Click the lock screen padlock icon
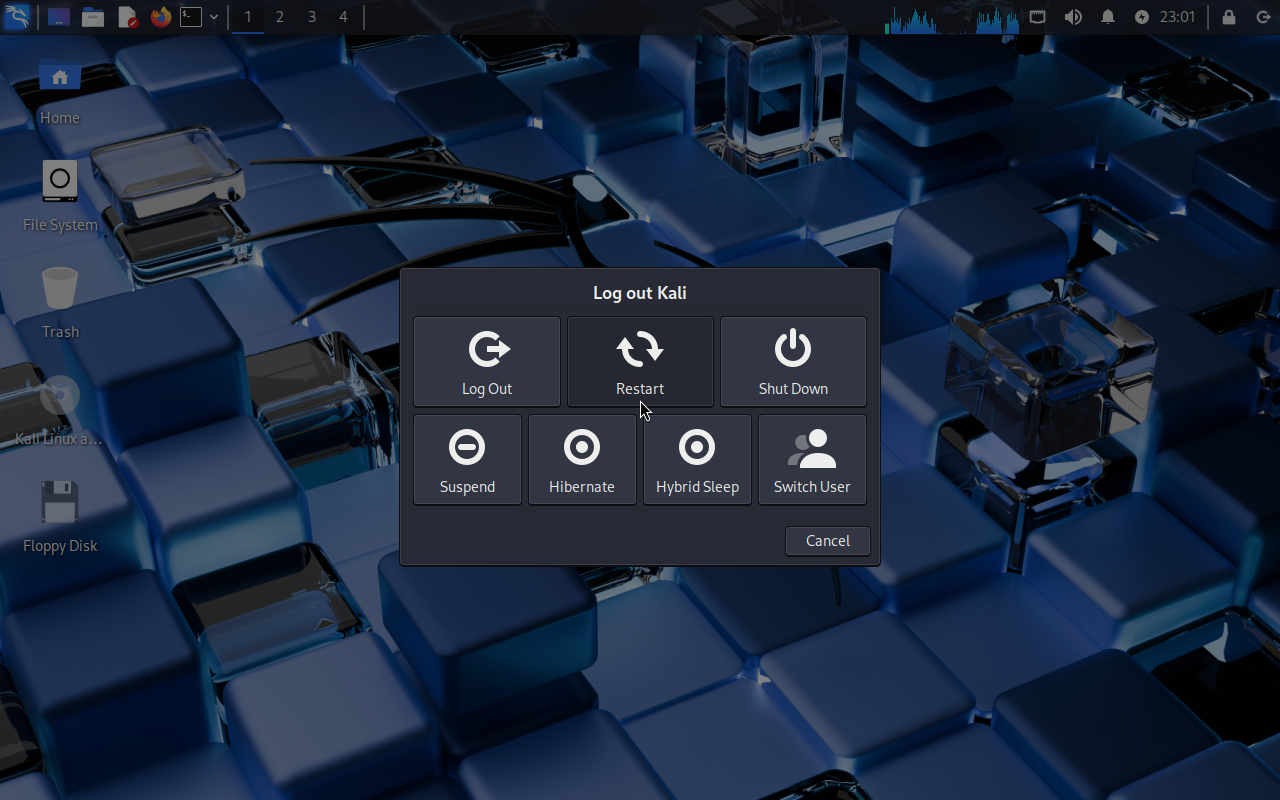This screenshot has width=1280, height=800. point(1229,17)
